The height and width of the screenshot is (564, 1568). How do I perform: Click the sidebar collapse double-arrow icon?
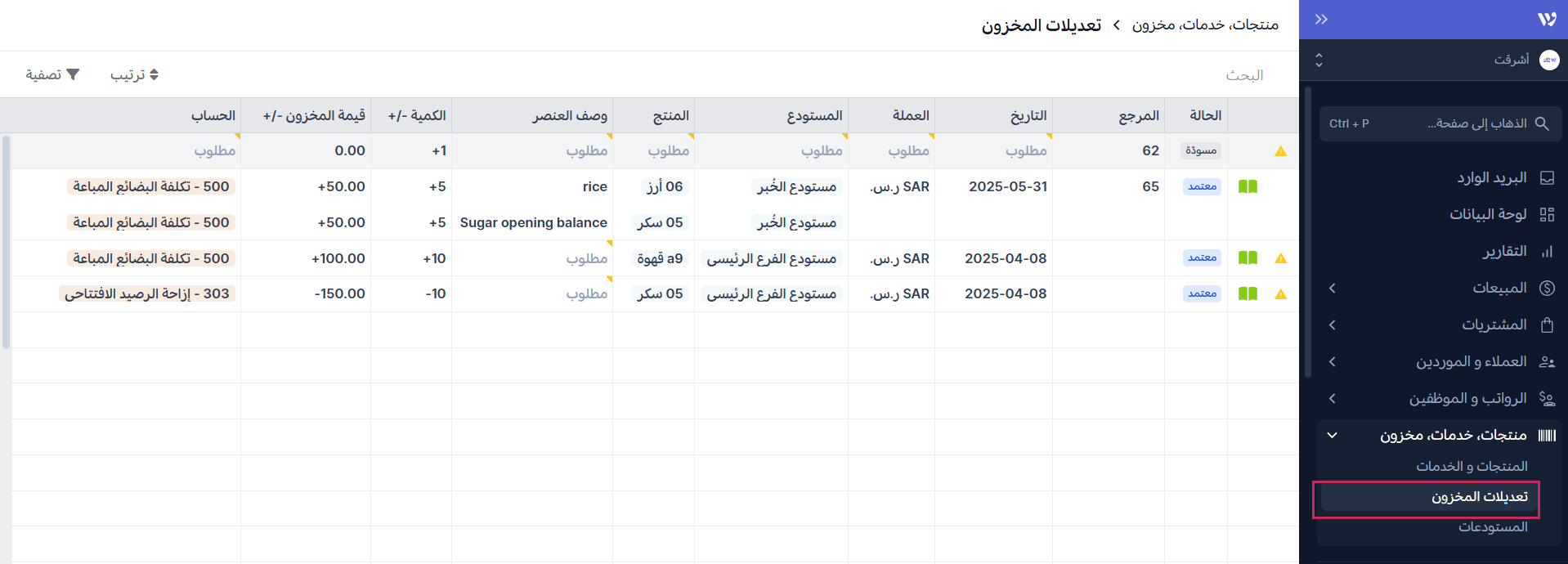tap(1321, 20)
